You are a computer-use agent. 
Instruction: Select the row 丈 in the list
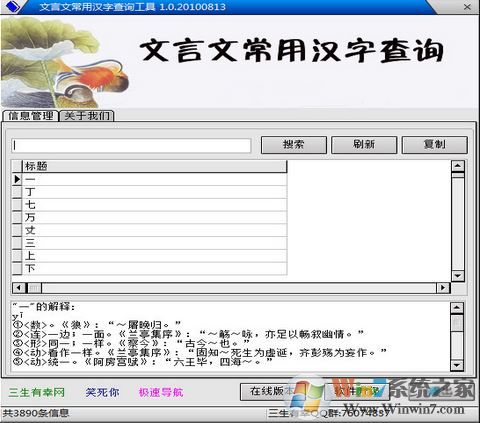click(x=154, y=230)
